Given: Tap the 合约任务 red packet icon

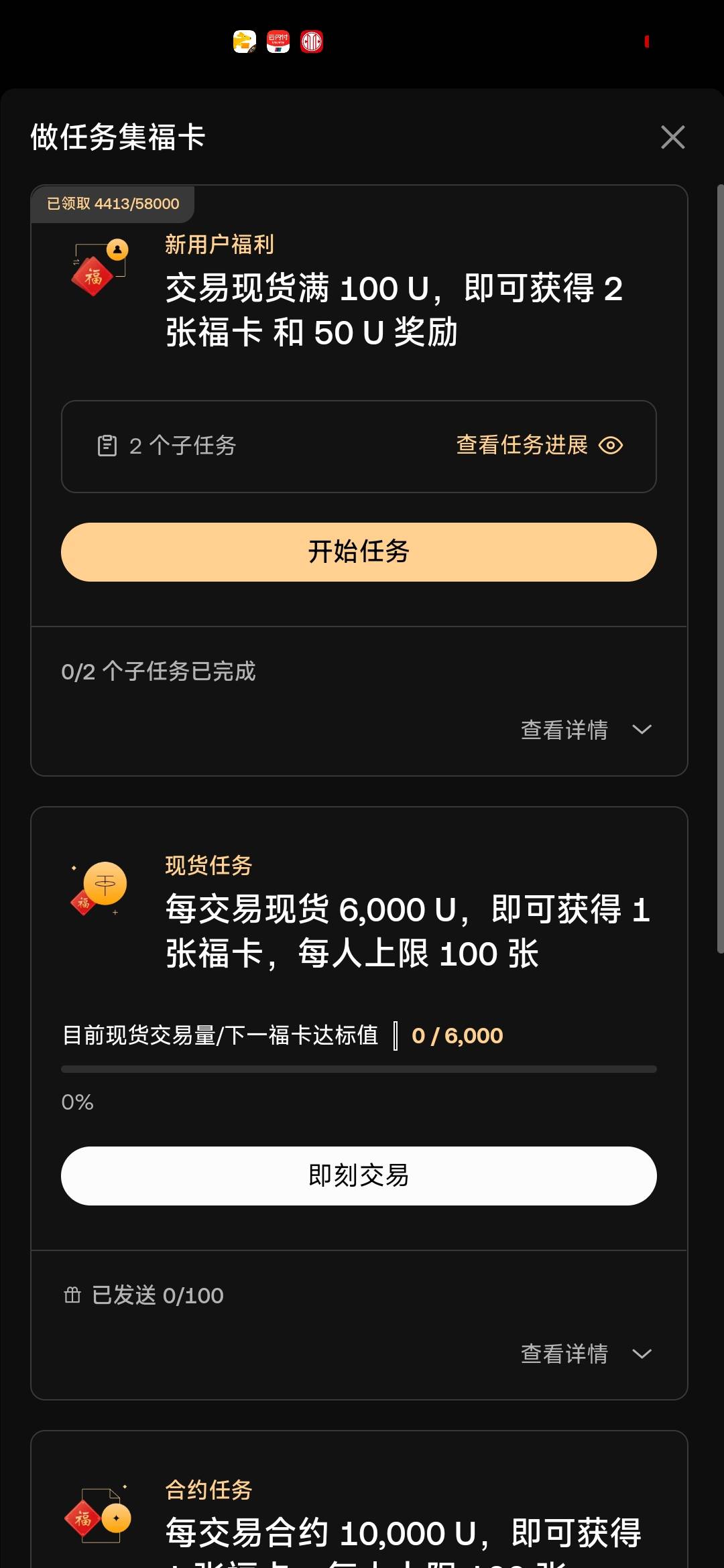Looking at the screenshot, I should 98,1516.
